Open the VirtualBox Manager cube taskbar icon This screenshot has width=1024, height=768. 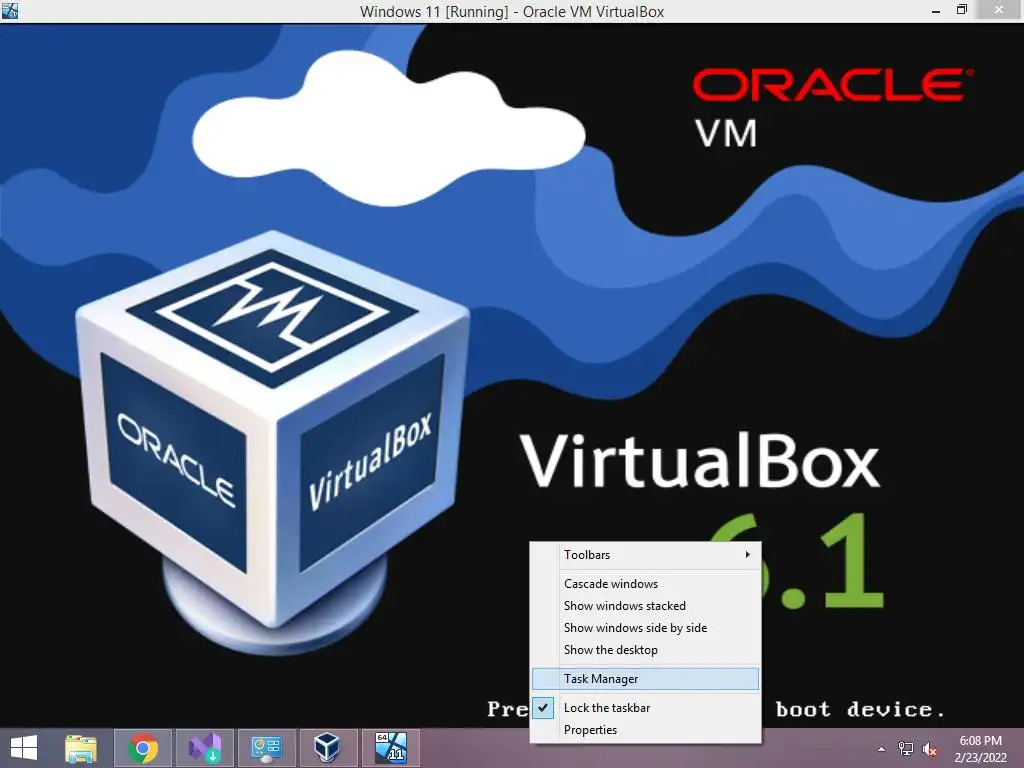tap(328, 748)
